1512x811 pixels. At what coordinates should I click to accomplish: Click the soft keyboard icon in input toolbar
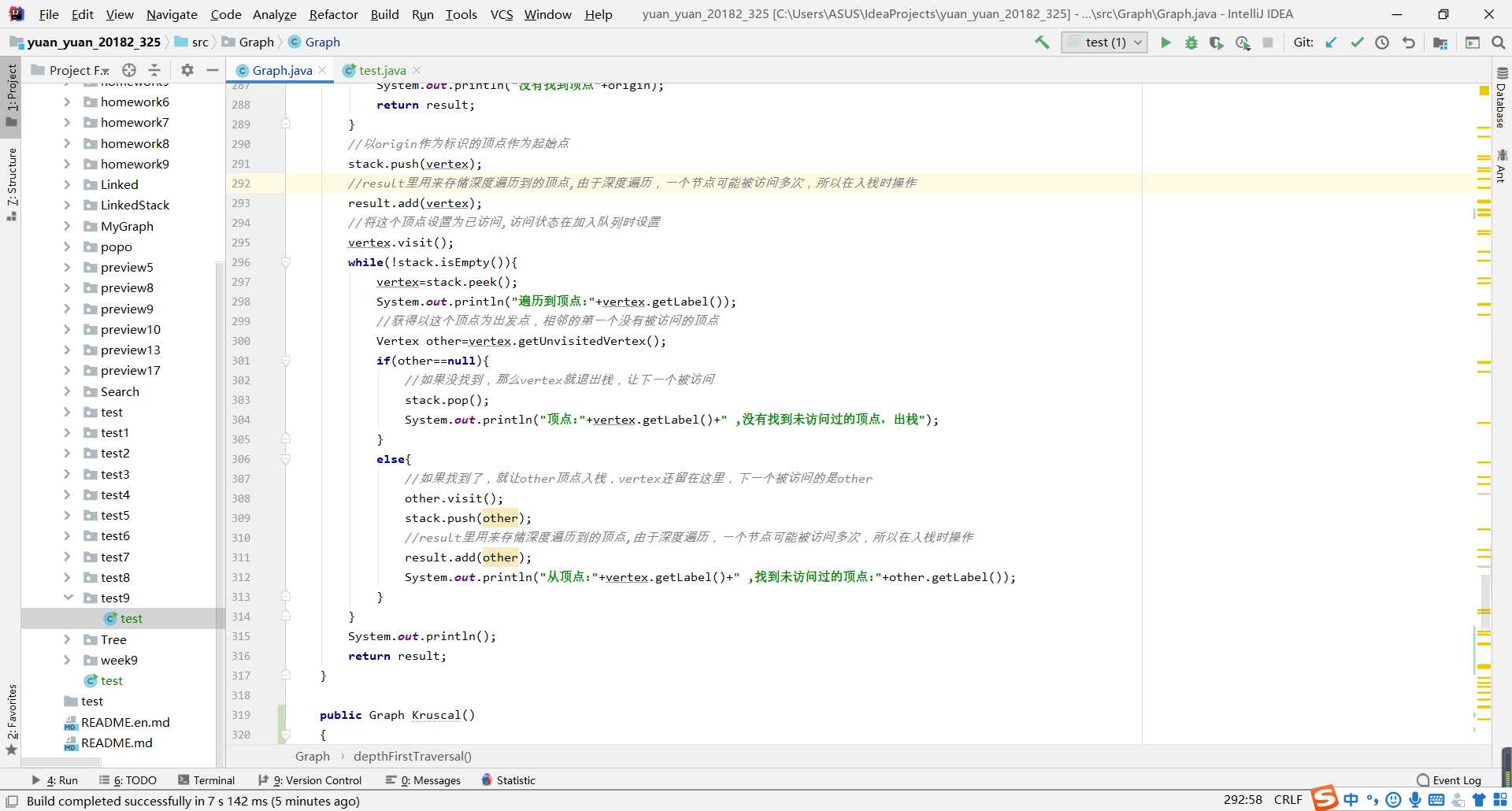(x=1436, y=800)
